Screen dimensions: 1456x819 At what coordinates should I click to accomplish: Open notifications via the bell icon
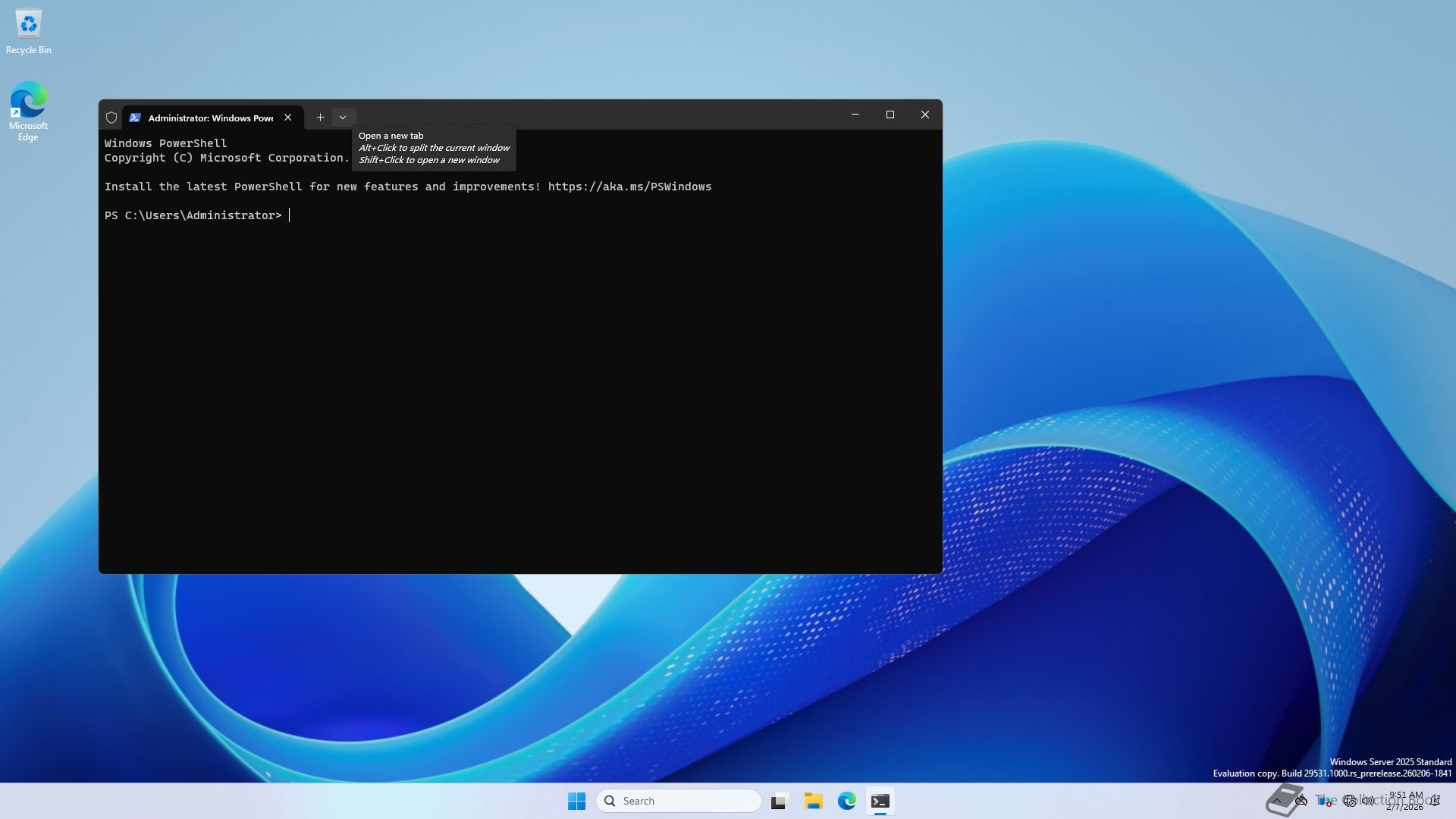click(1436, 801)
